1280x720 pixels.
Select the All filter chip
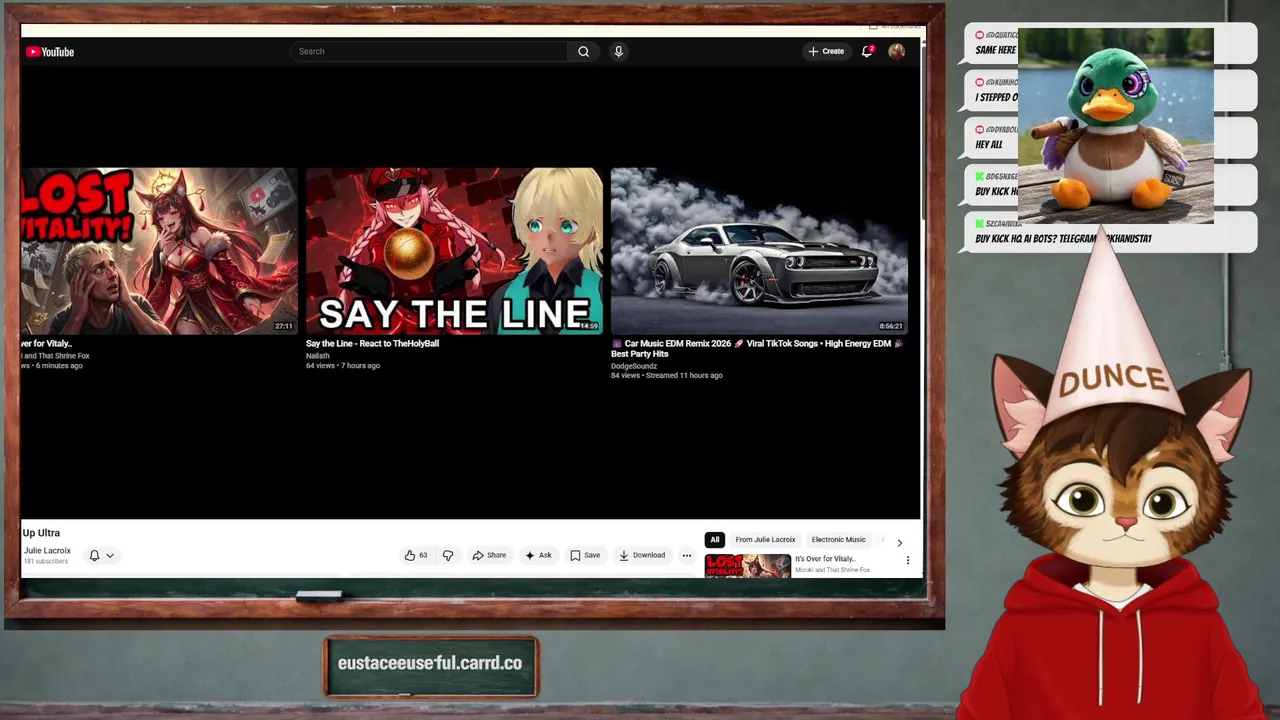coord(715,540)
